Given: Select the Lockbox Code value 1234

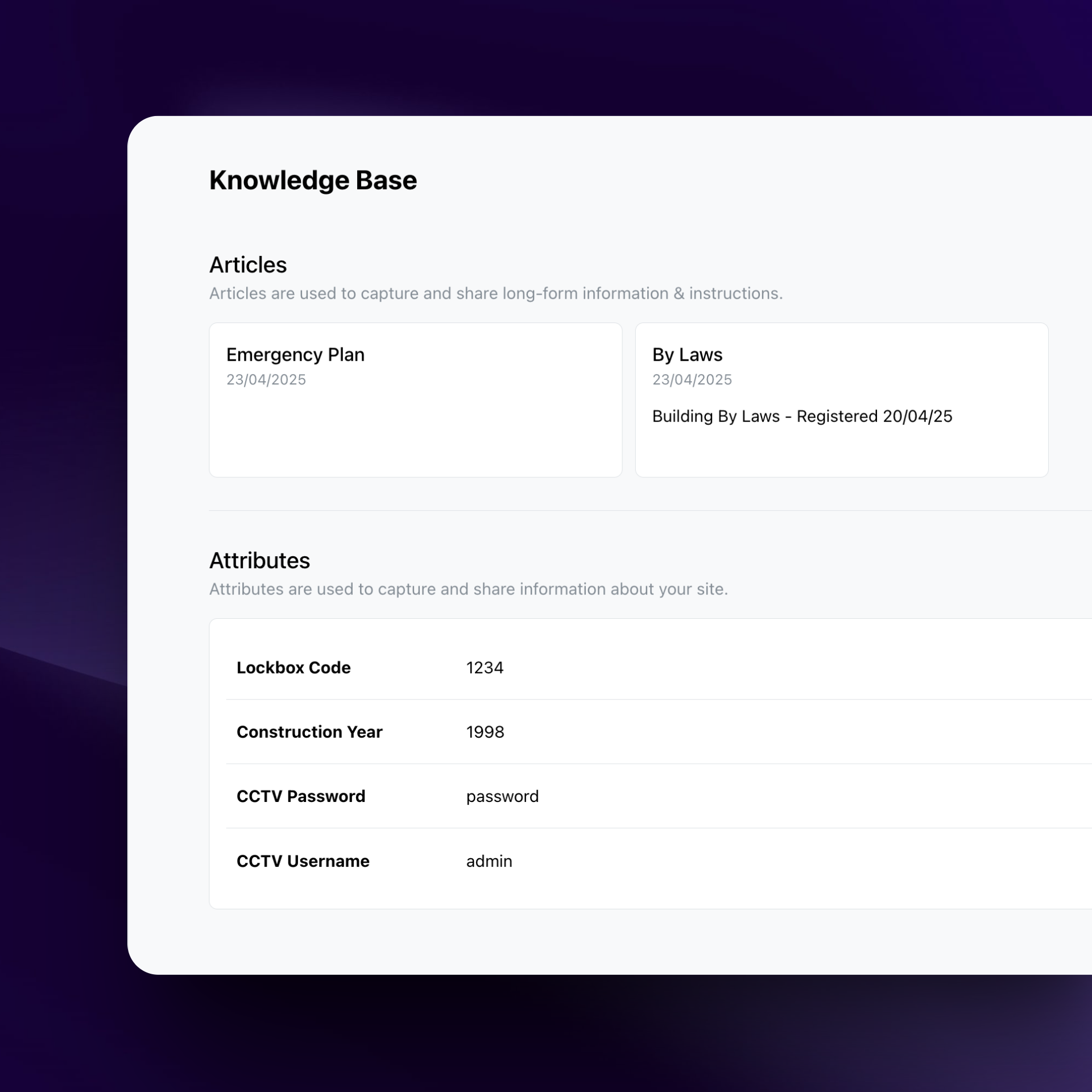Looking at the screenshot, I should [x=485, y=668].
